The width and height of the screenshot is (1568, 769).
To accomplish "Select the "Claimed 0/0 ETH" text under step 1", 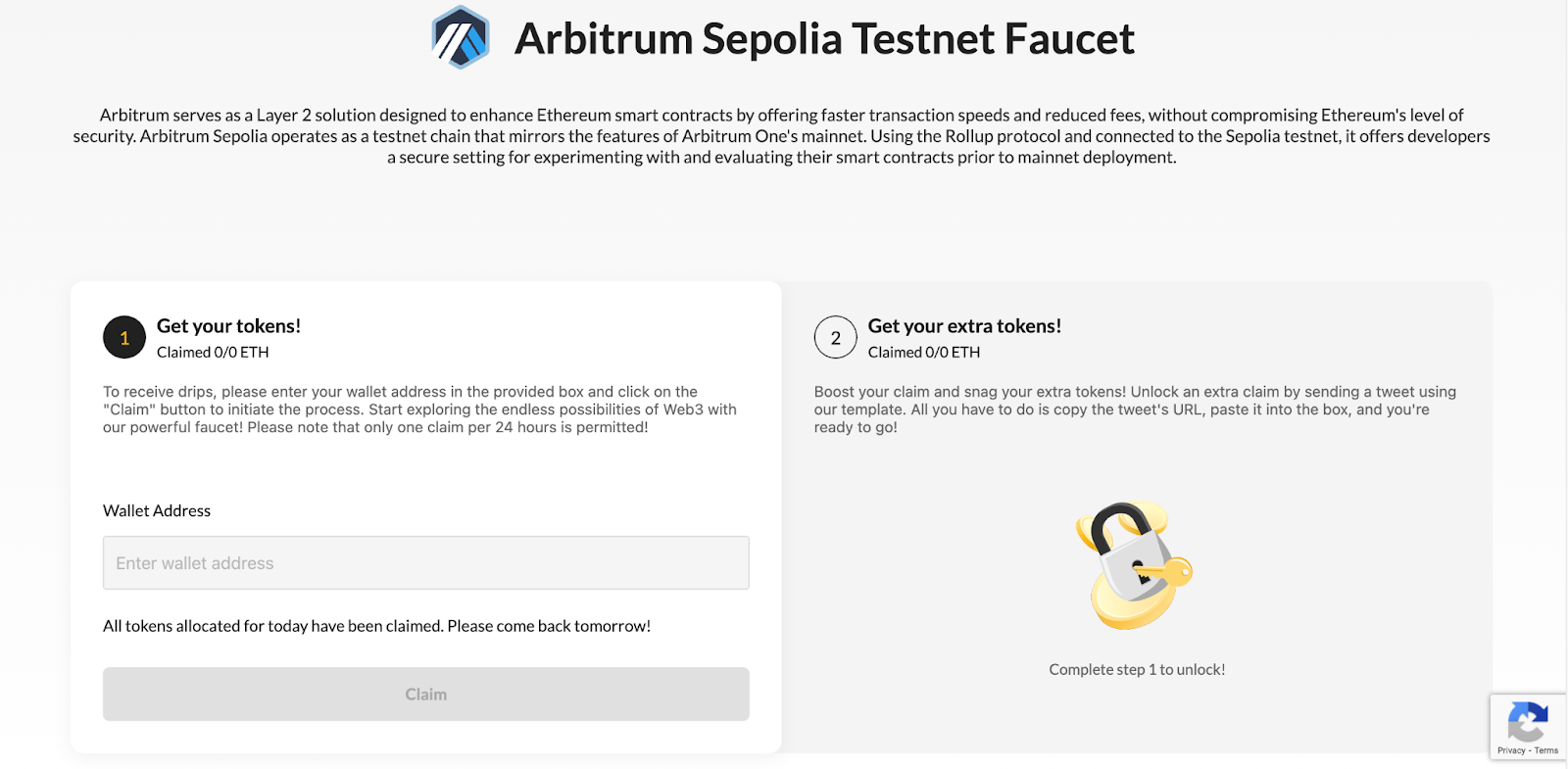I will 213,352.
